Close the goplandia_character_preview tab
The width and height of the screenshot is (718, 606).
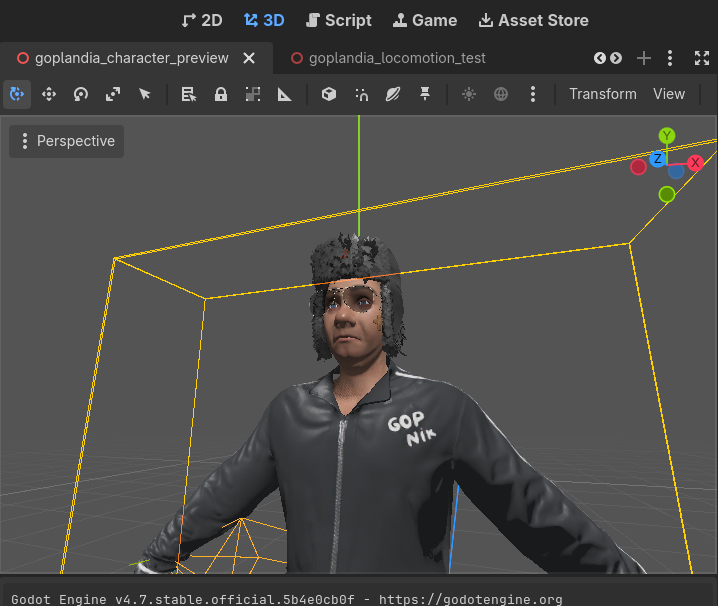(249, 58)
